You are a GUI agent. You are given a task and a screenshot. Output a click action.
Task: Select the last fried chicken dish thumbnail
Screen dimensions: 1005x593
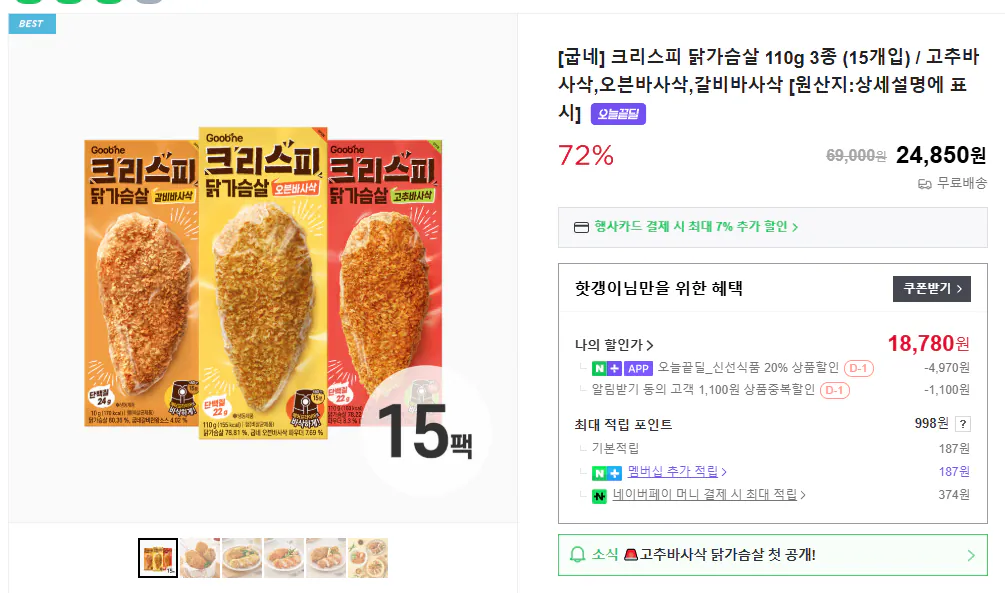pyautogui.click(x=370, y=557)
